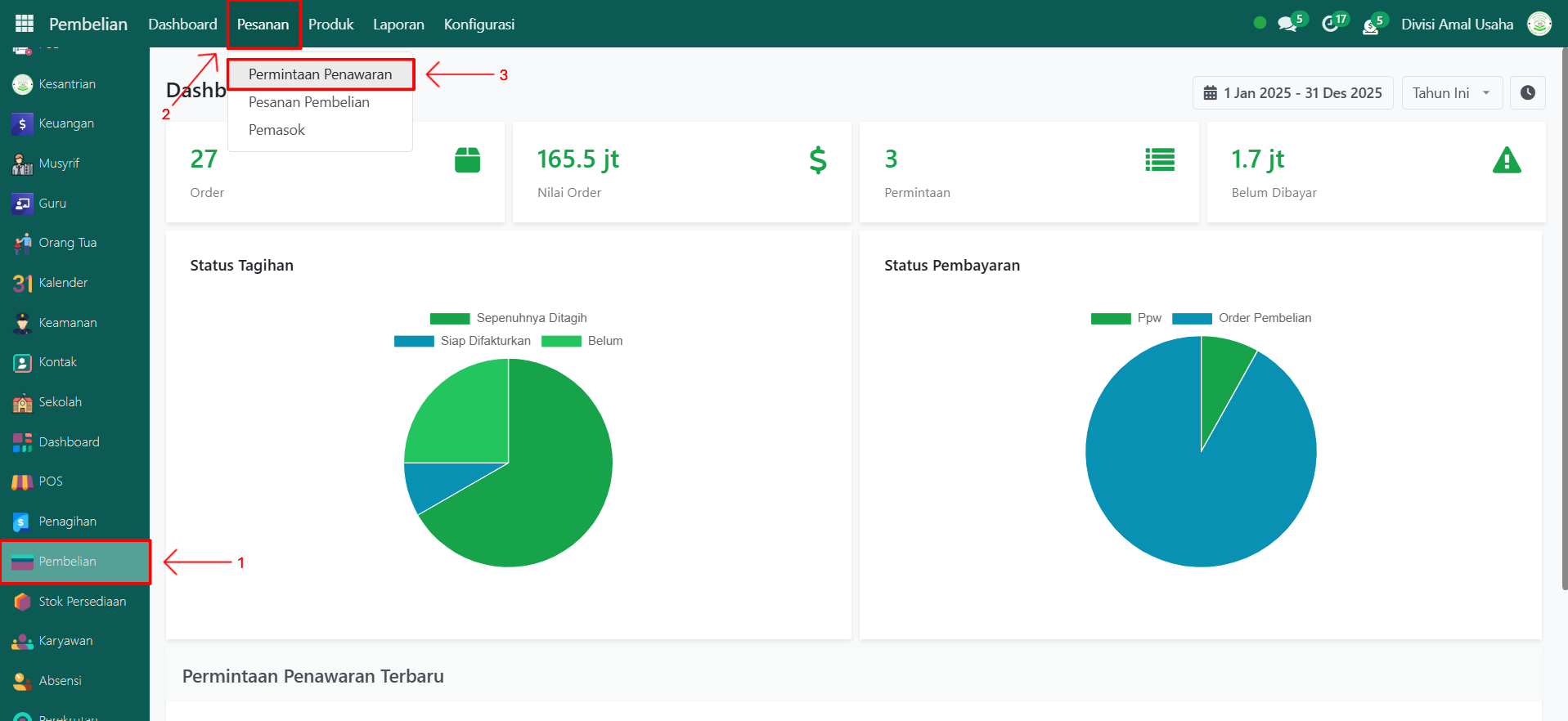Click the 1 Jan 2025 - 31 Des 2025 date range button

(x=1292, y=93)
